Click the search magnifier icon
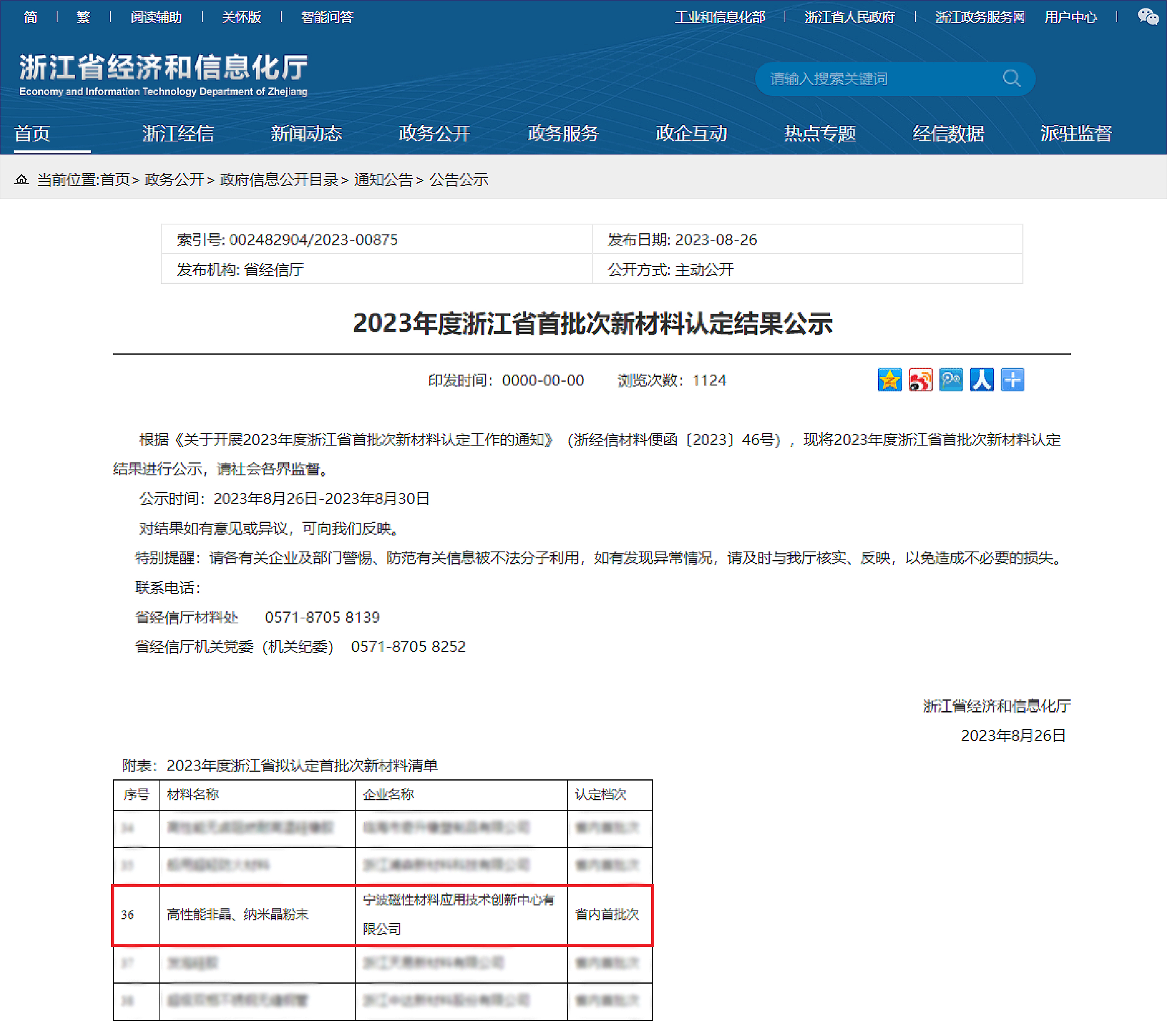 (x=1011, y=78)
